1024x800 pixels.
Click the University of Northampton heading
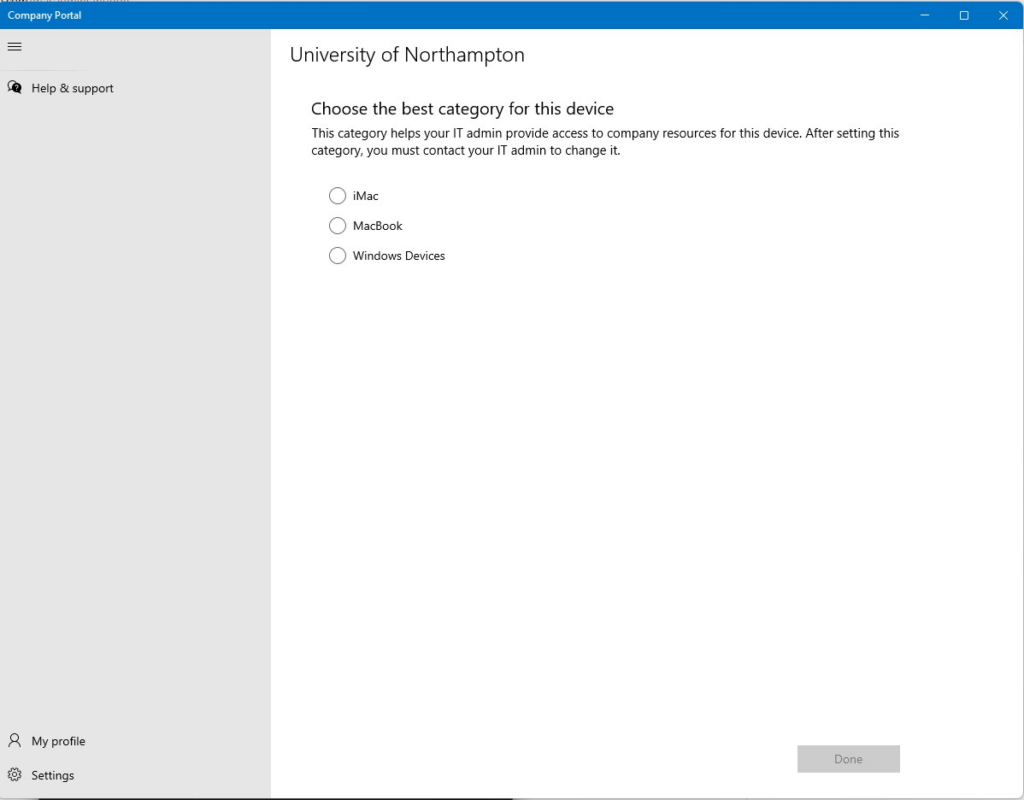coord(407,55)
